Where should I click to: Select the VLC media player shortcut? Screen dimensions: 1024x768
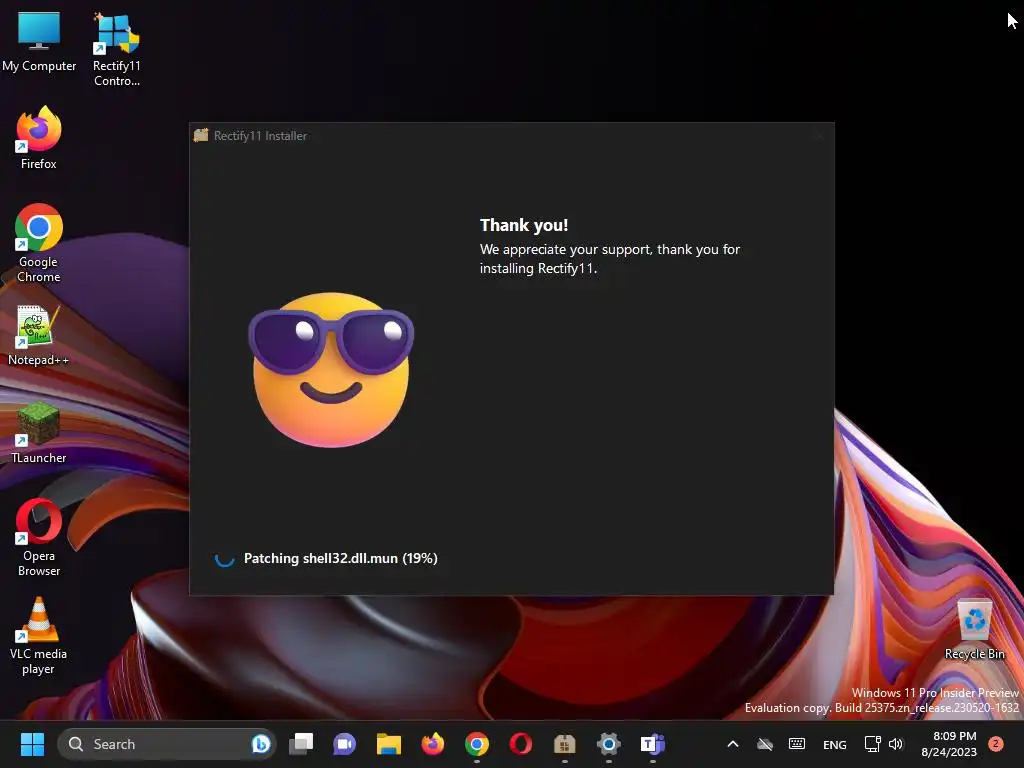[39, 635]
